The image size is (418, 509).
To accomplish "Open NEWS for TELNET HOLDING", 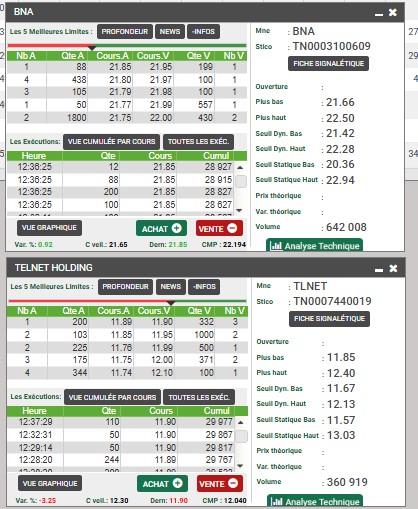I will (x=171, y=287).
